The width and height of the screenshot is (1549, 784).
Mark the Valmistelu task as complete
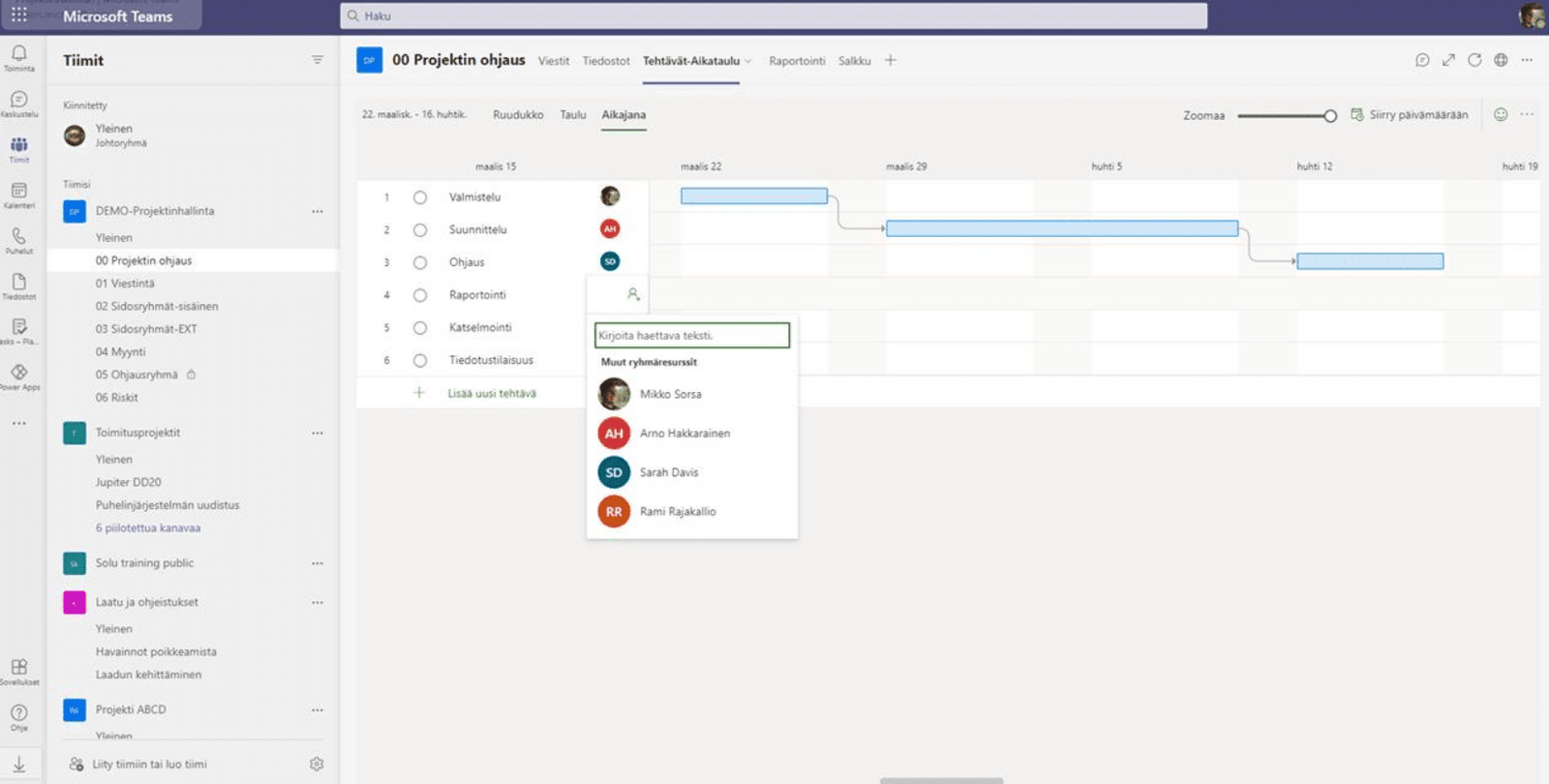(420, 197)
